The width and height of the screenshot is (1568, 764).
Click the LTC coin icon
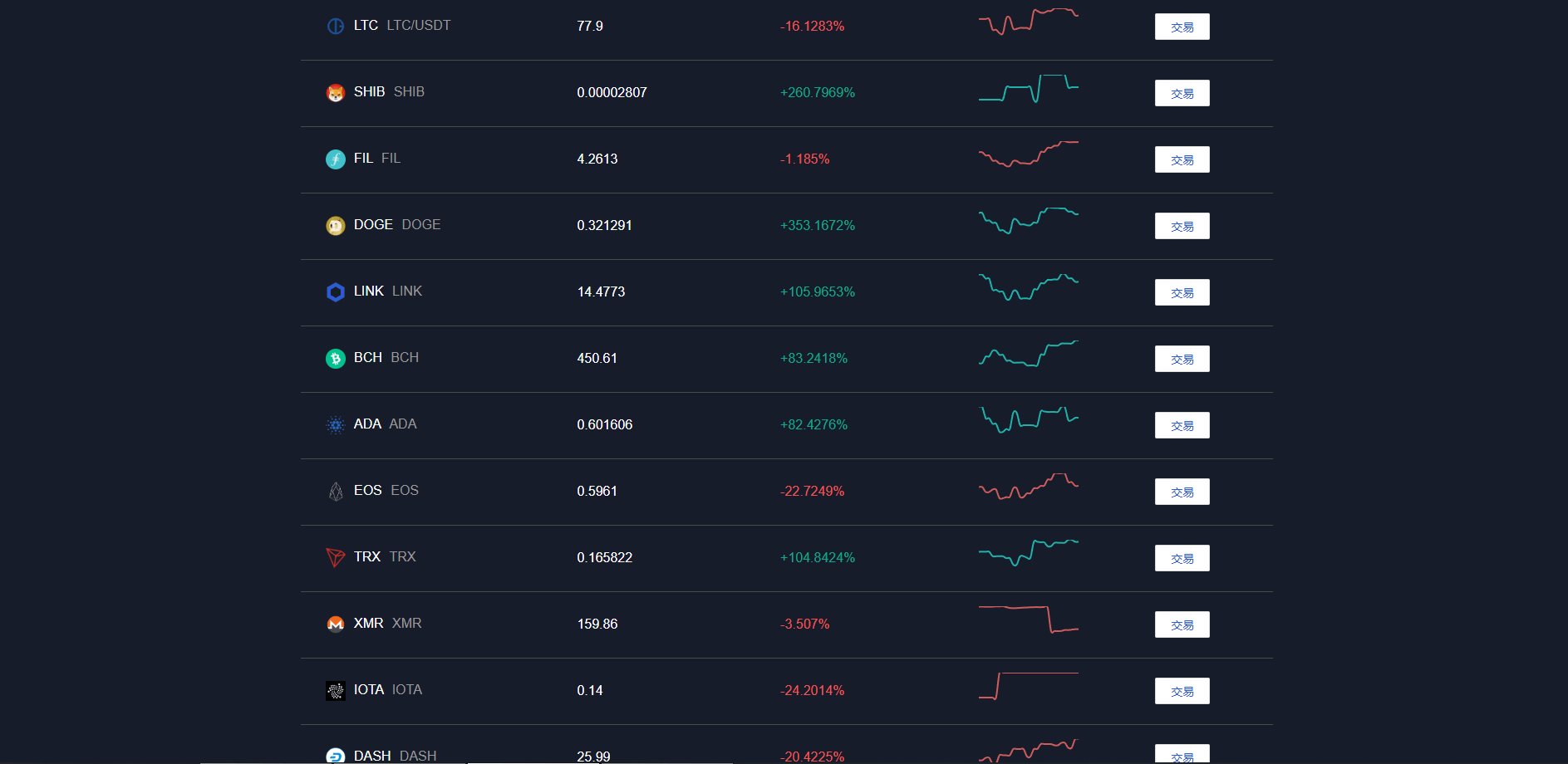click(x=336, y=27)
